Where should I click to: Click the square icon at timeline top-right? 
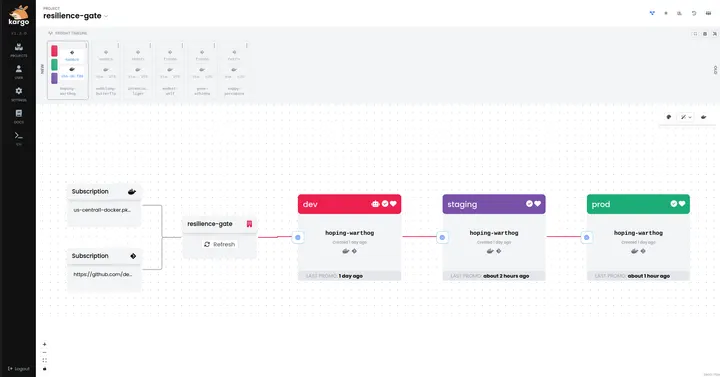(695, 34)
